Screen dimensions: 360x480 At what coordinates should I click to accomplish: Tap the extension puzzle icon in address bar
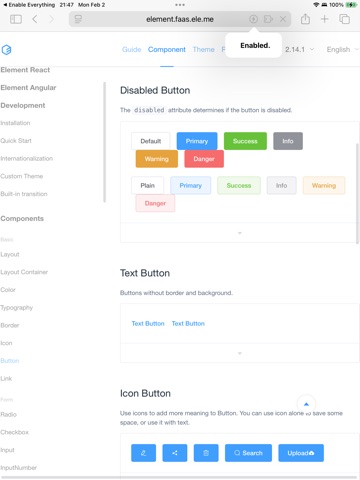(268, 19)
